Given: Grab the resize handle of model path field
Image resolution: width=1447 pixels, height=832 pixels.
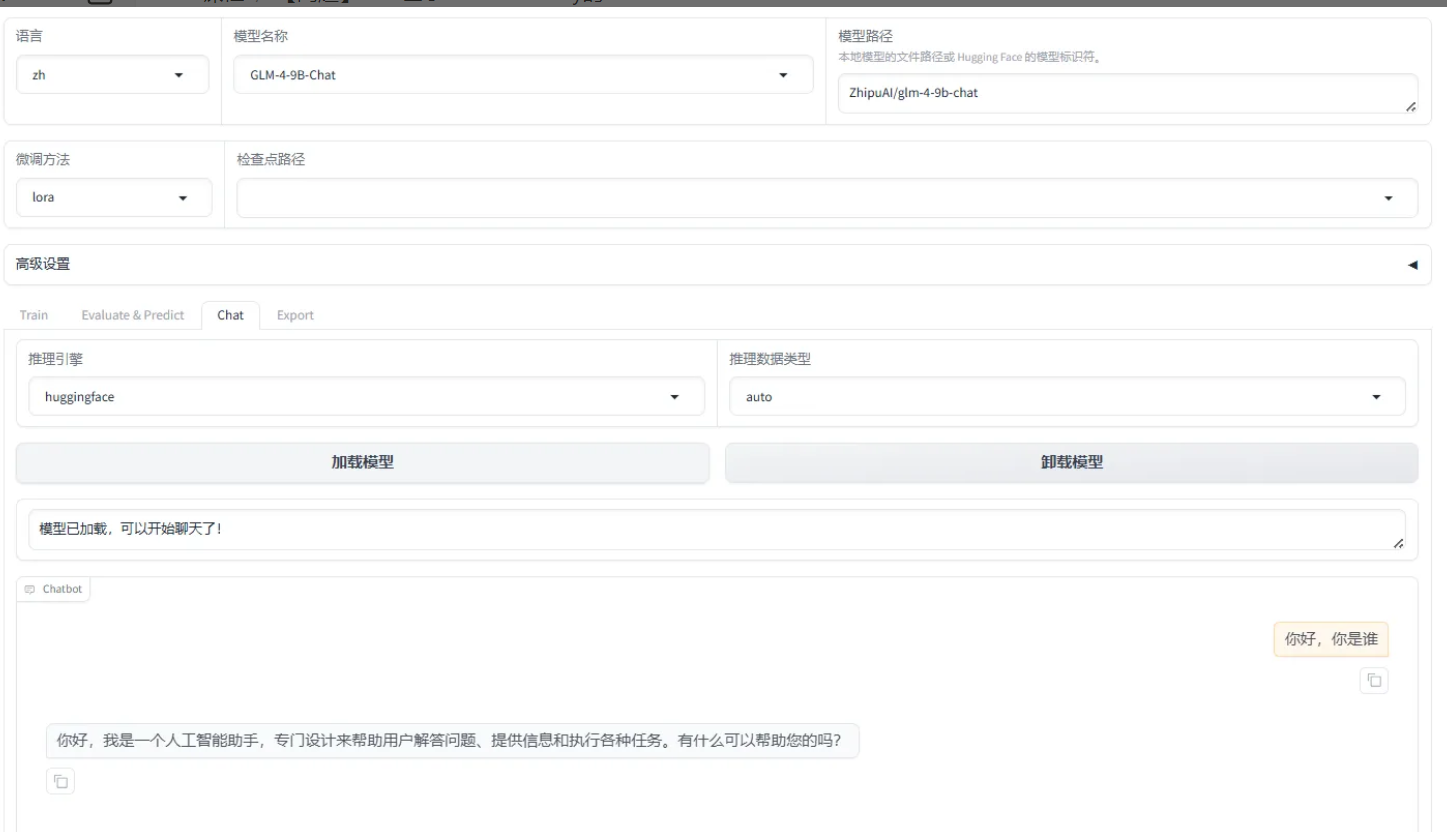Looking at the screenshot, I should click(x=1410, y=107).
